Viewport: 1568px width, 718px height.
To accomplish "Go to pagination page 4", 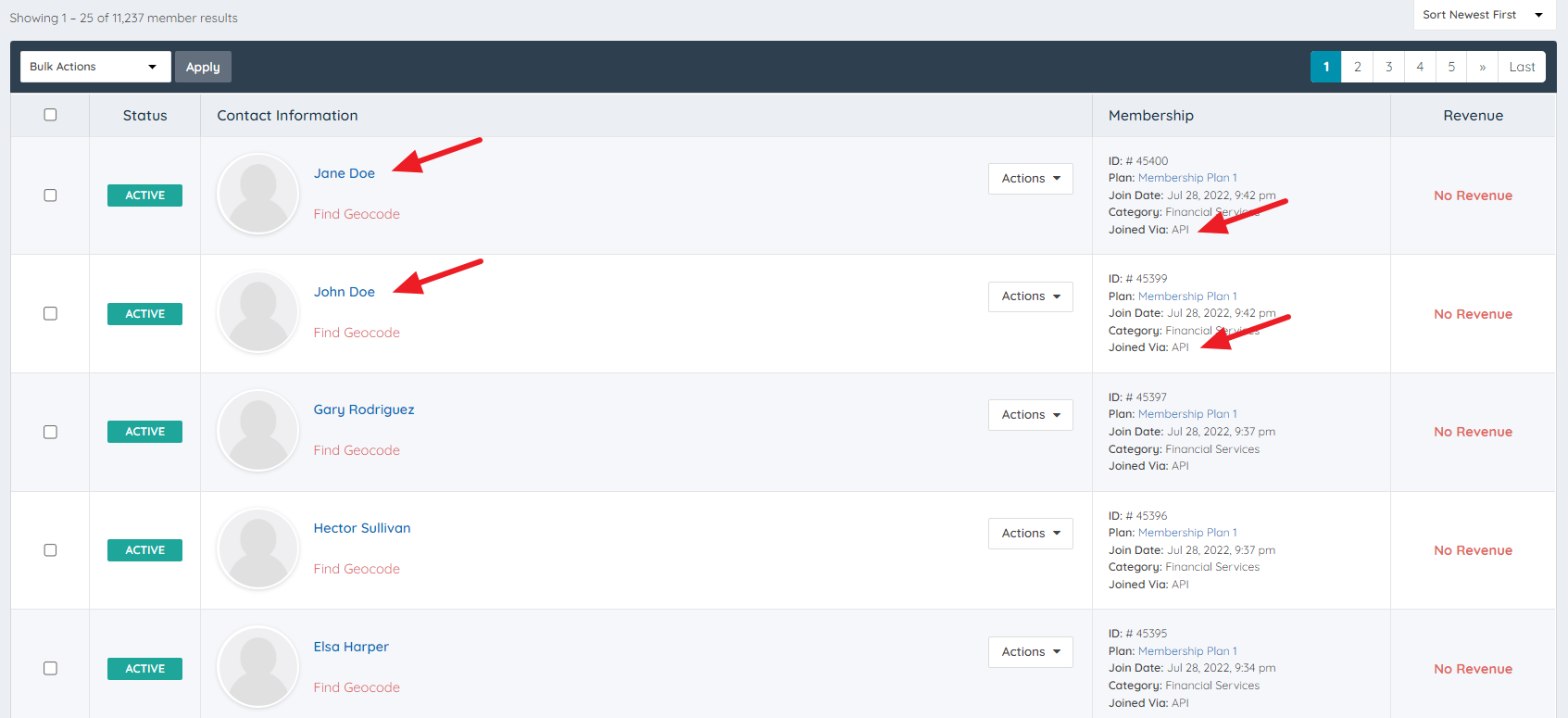I will [1420, 67].
